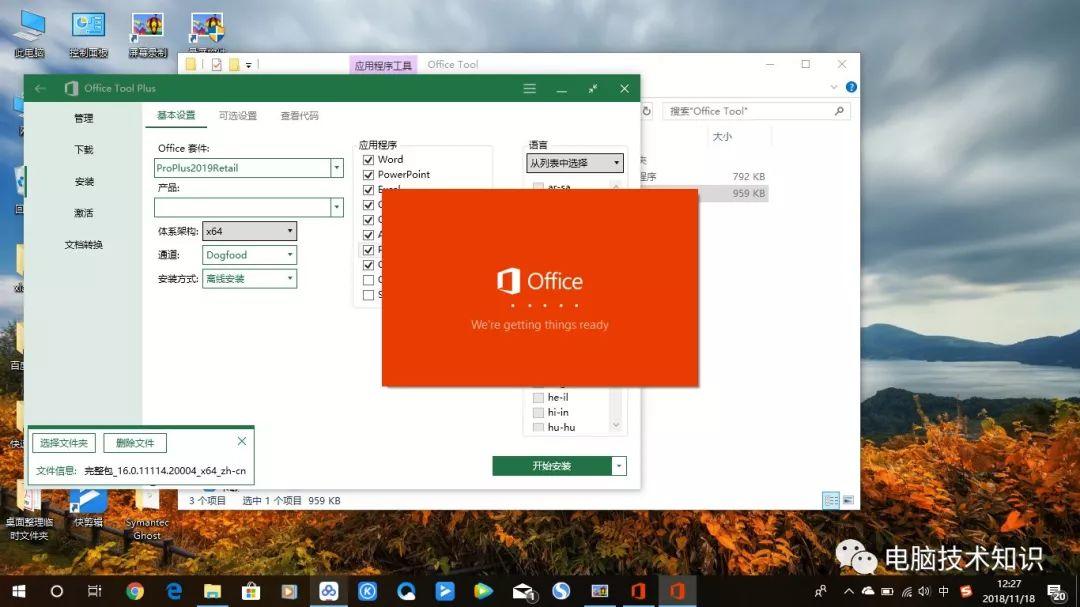Select the 控制面板 desktop icon
The height and width of the screenshot is (607, 1080).
click(x=88, y=33)
